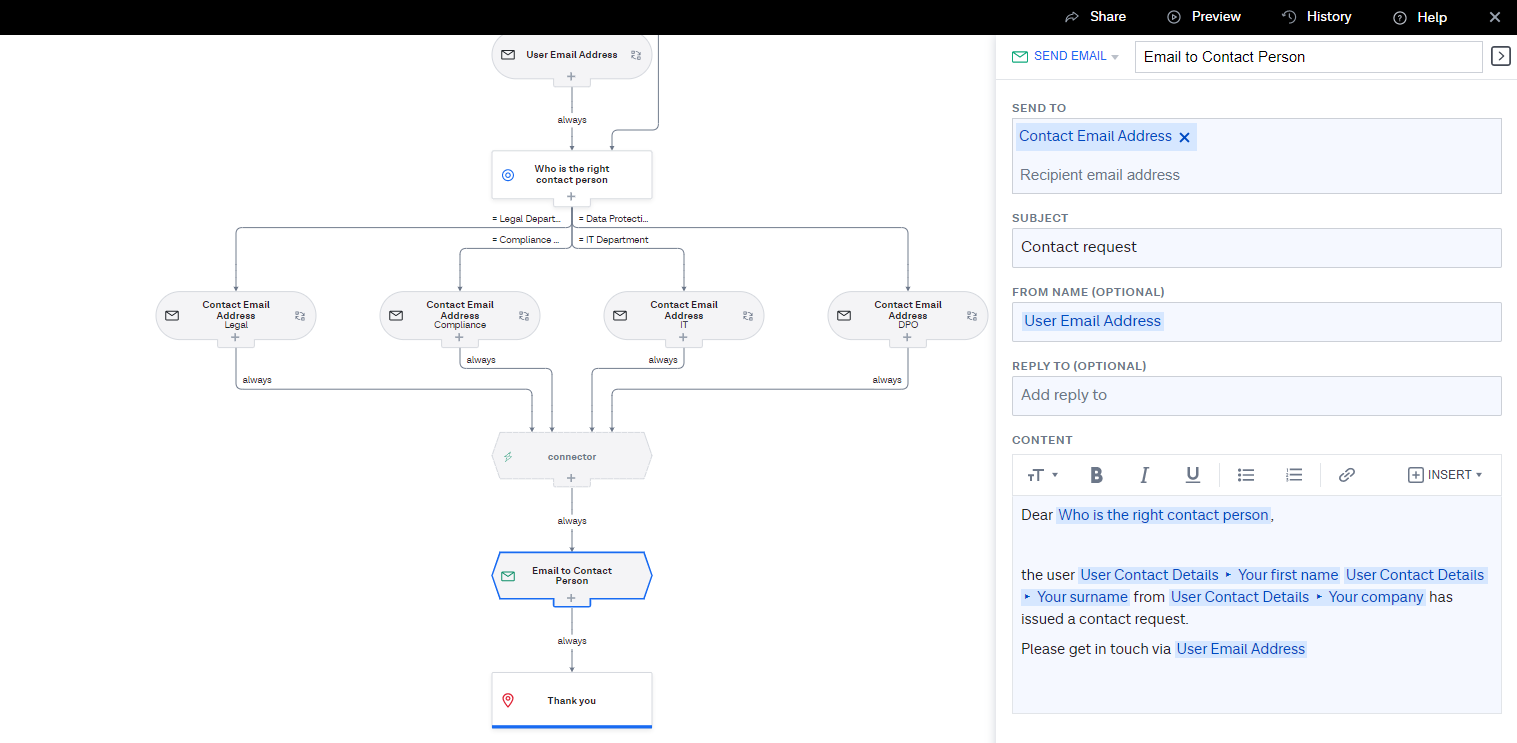Click envelope icon on User Email Address node
1517x743 pixels.
(x=508, y=55)
